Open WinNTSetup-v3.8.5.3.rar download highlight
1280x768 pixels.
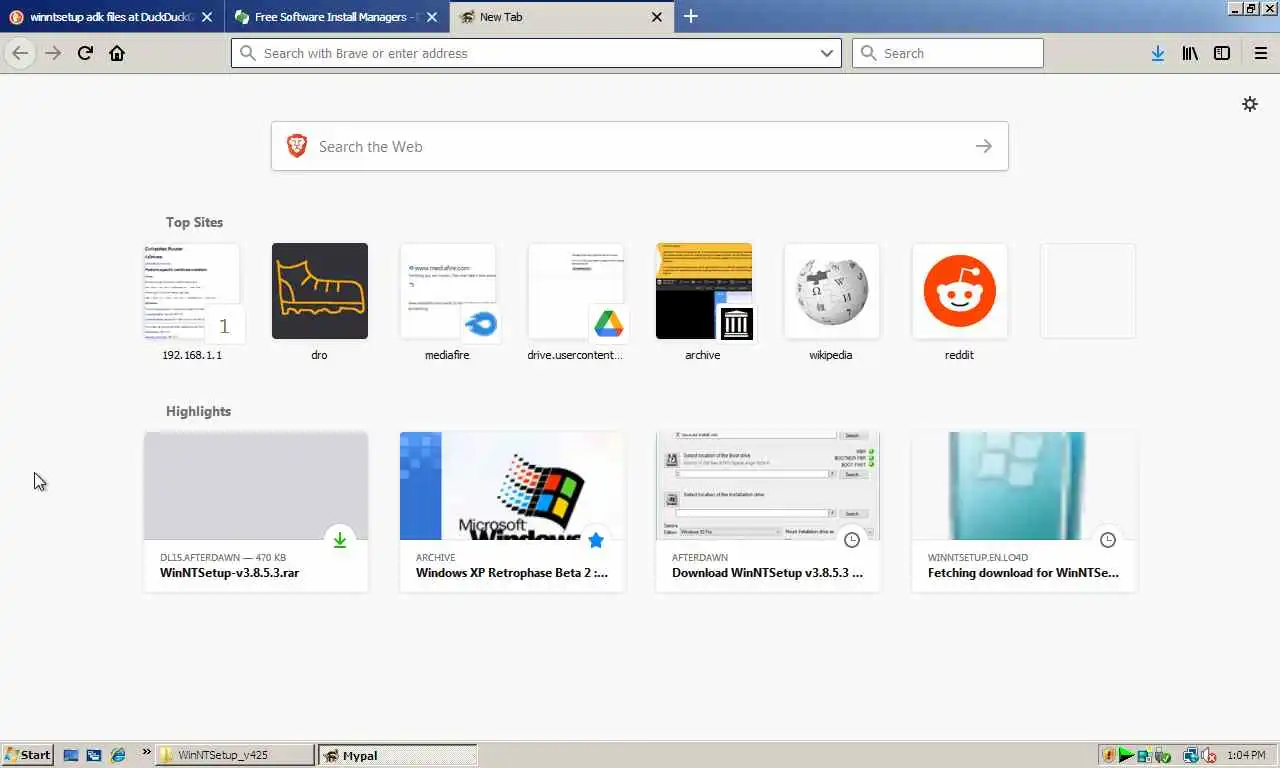[x=256, y=512]
